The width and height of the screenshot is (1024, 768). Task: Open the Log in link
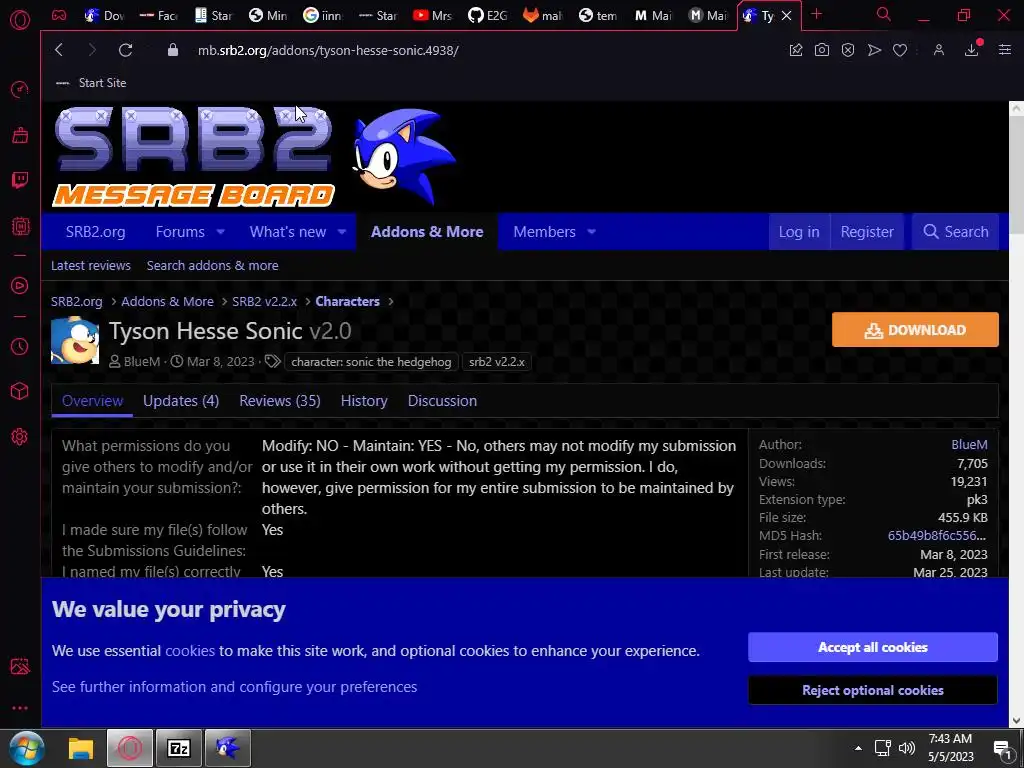coord(799,232)
